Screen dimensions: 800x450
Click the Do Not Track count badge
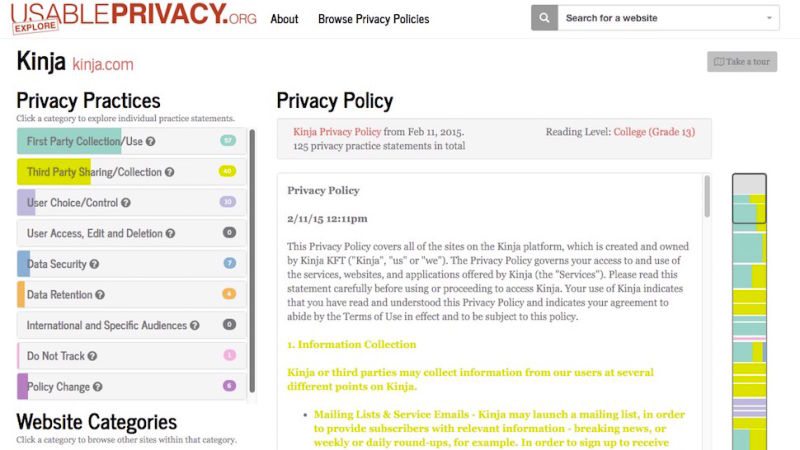(x=230, y=355)
